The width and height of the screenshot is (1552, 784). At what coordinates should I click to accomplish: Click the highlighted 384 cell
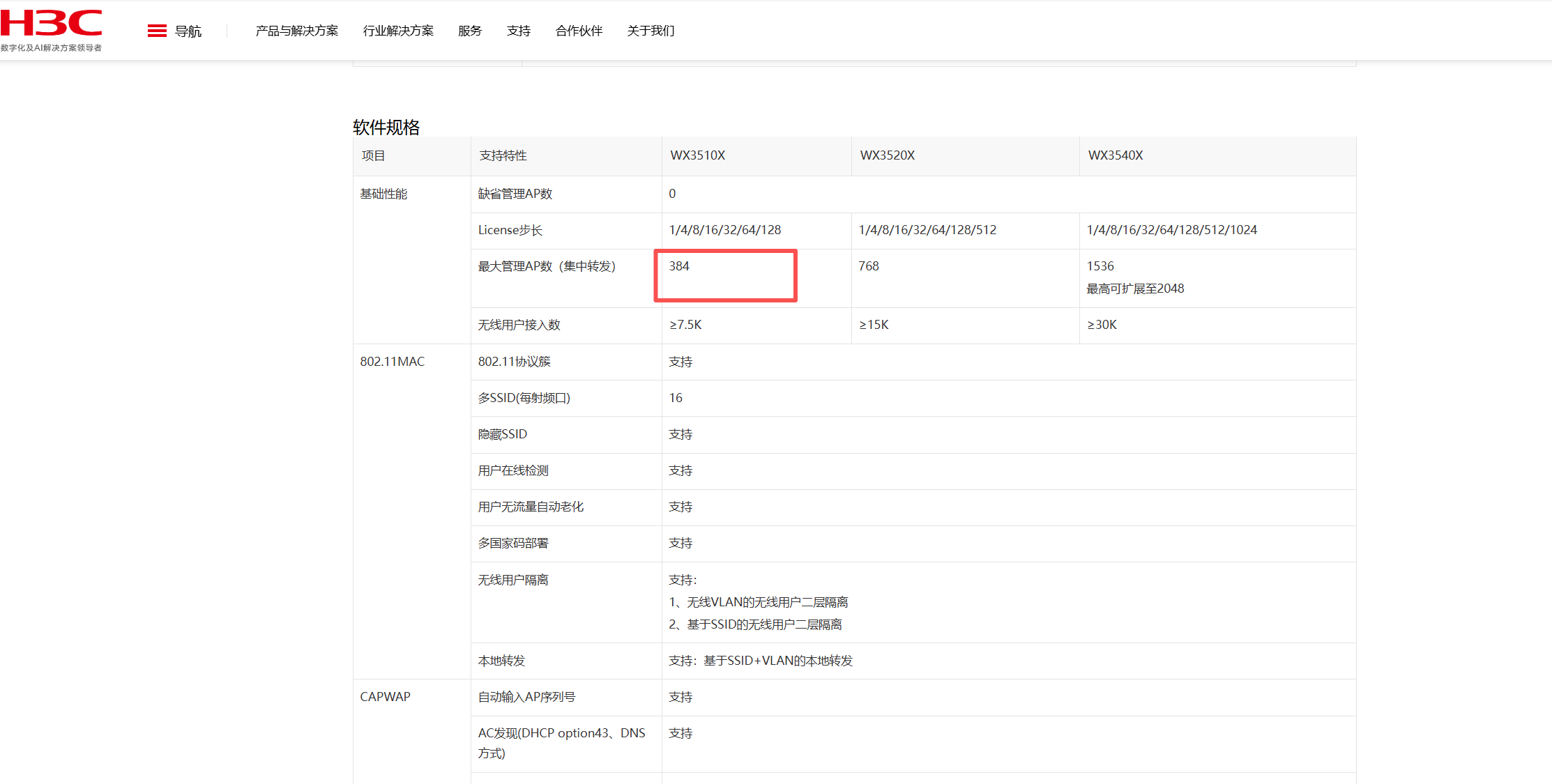coord(725,275)
